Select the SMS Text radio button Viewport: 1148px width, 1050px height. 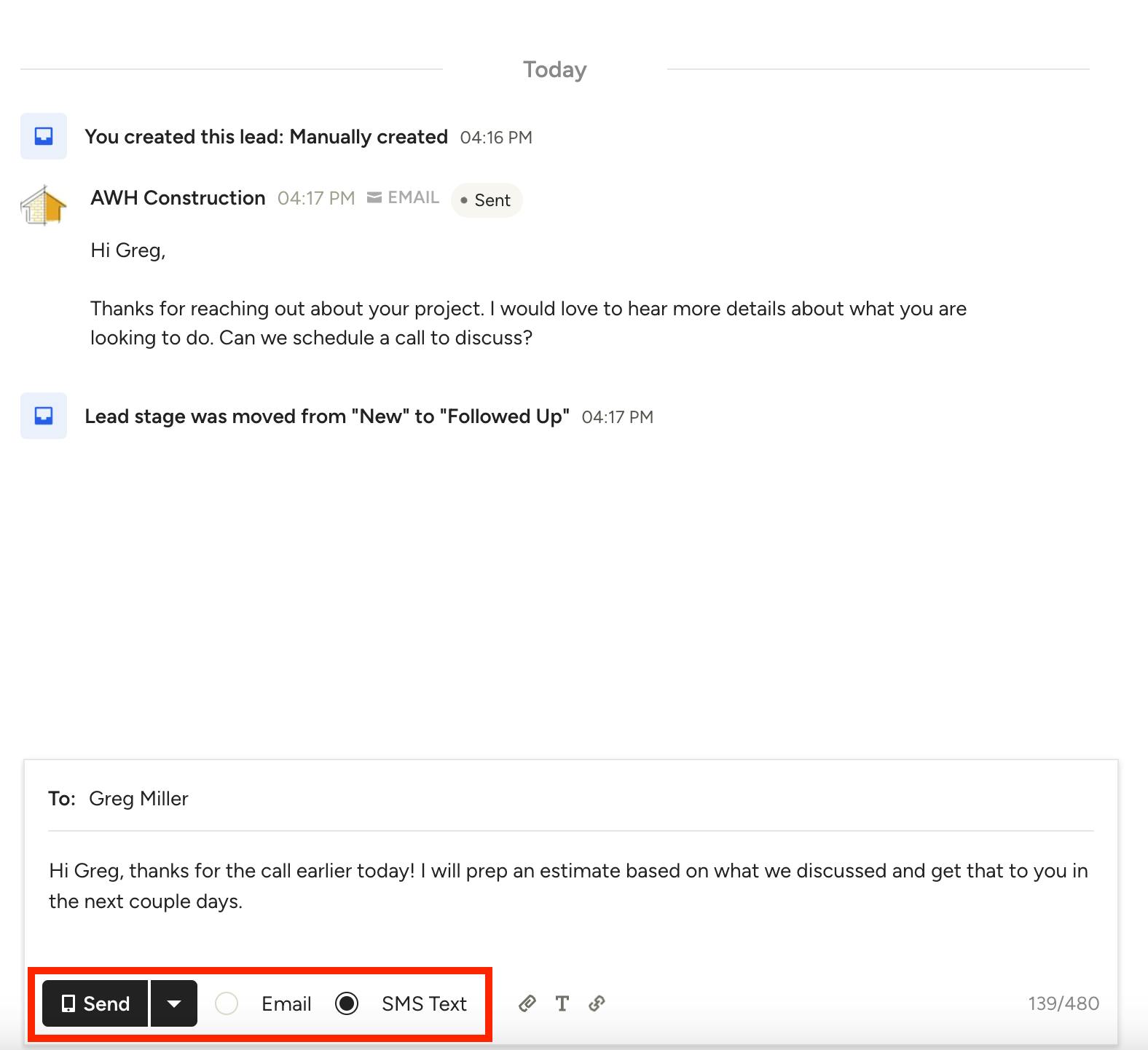coord(347,1003)
